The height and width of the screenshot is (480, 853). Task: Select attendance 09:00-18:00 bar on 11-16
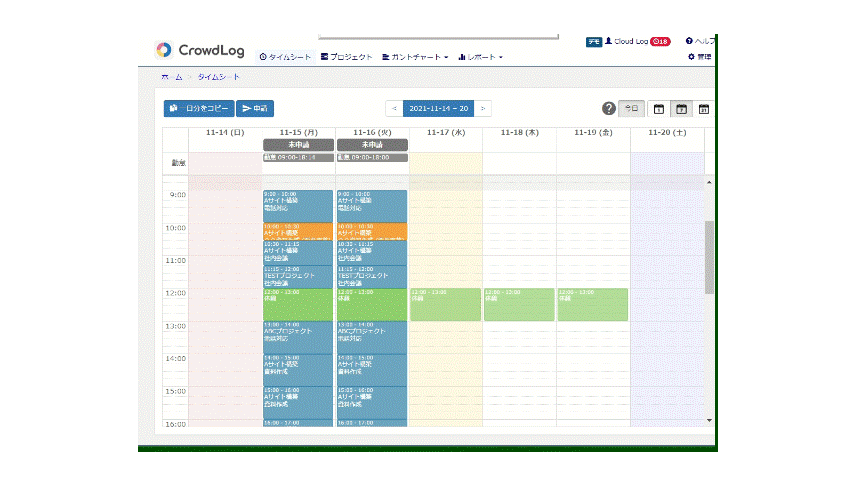[372, 157]
